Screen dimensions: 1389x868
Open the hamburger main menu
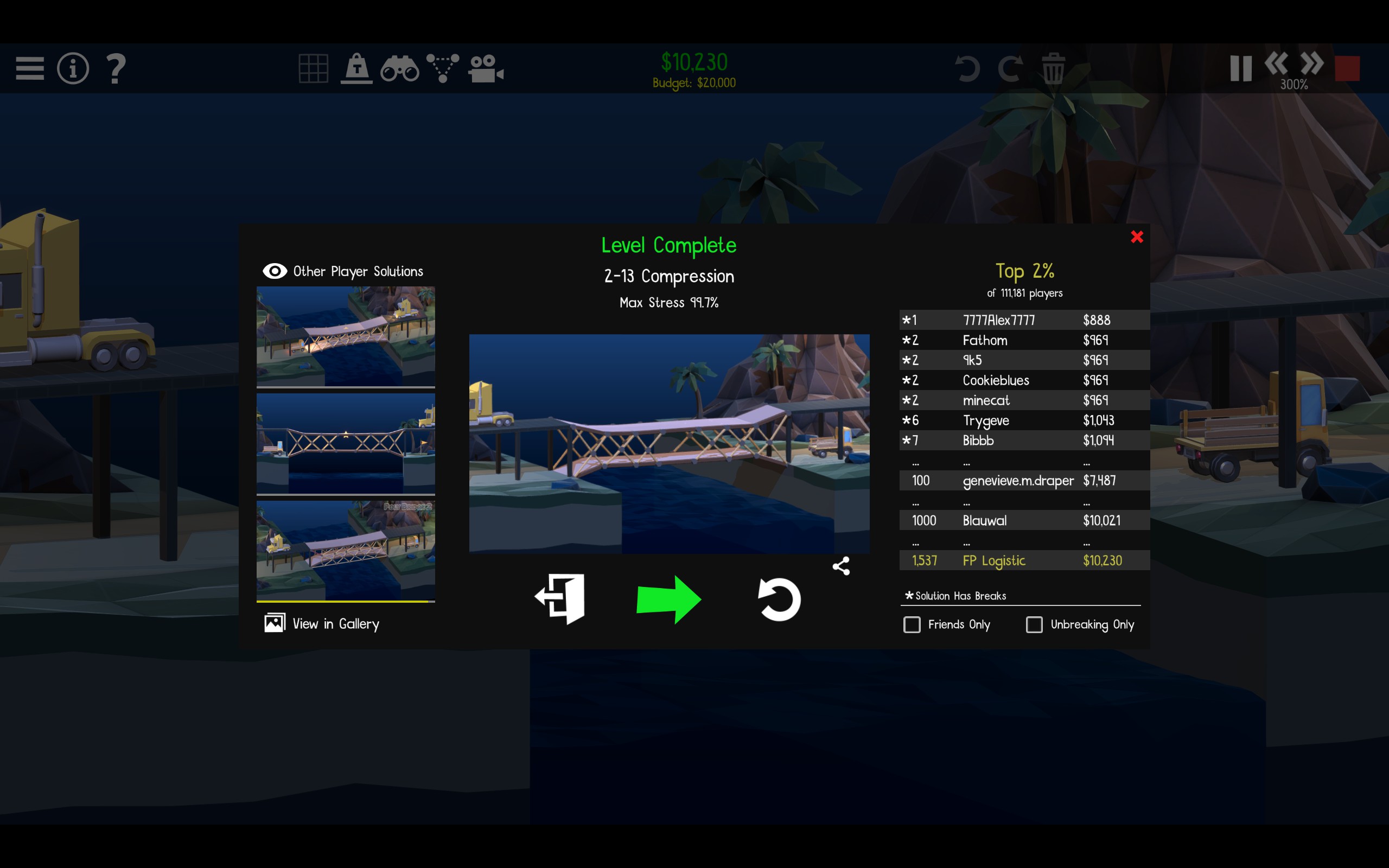30,68
